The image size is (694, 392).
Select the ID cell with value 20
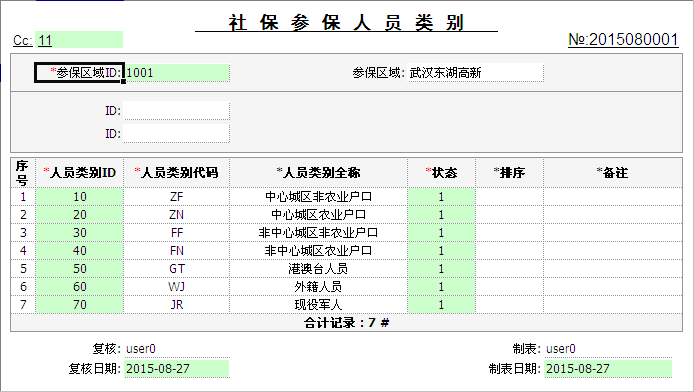tap(80, 215)
